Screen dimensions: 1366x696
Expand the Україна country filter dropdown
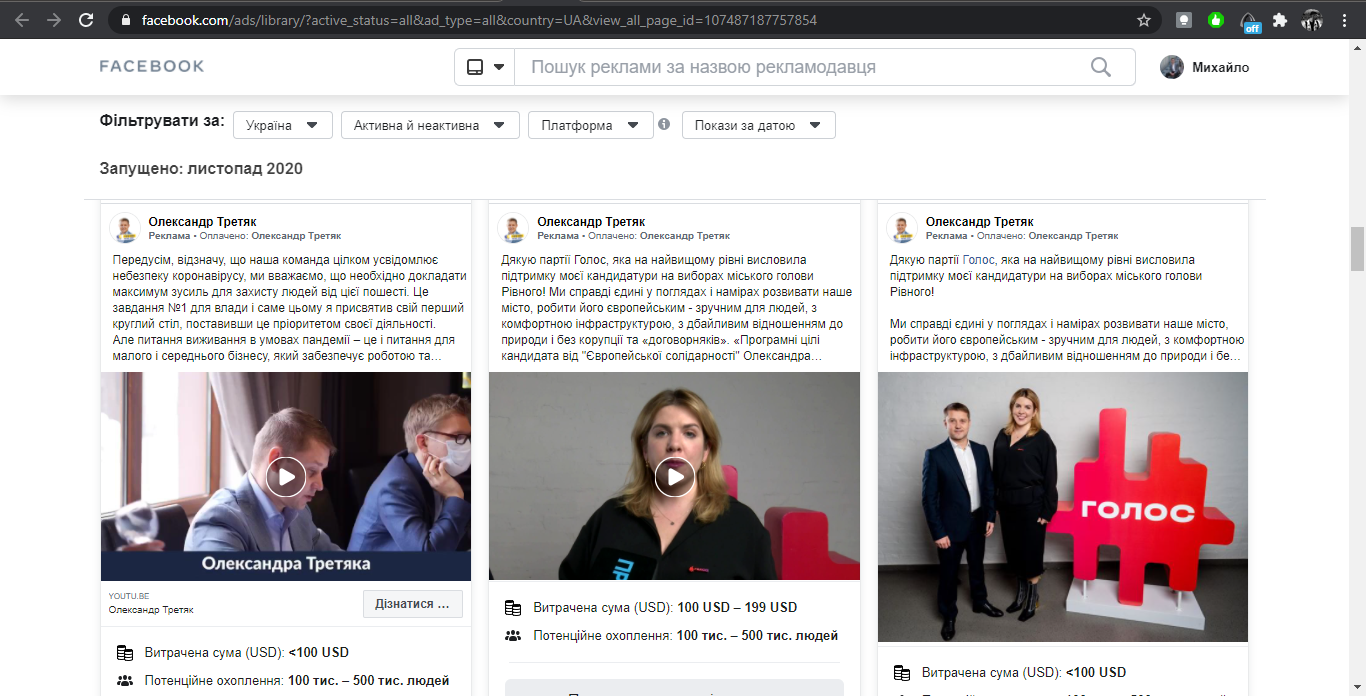(282, 125)
